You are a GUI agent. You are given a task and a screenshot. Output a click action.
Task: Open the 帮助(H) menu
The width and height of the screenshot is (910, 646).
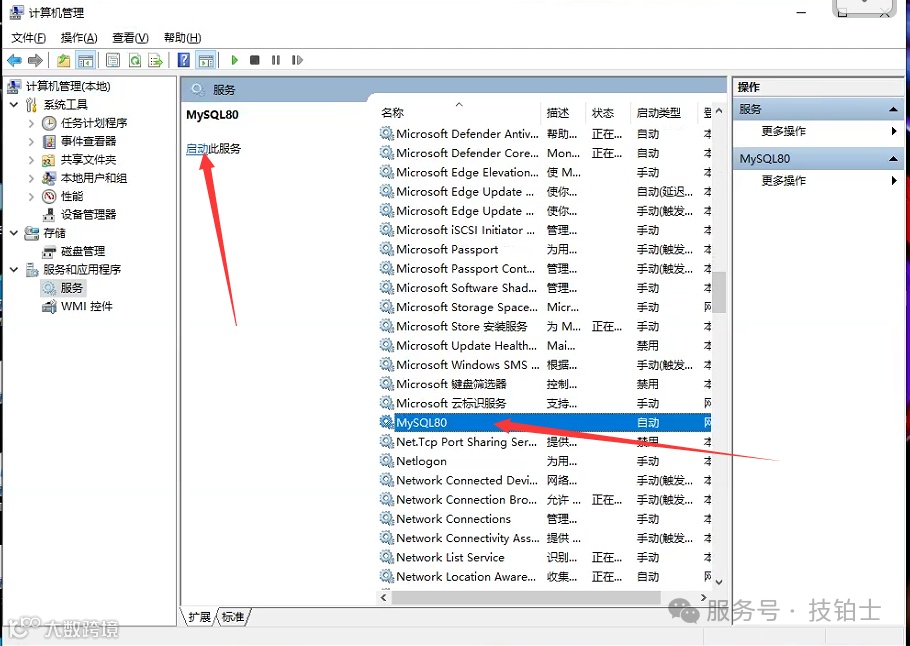pos(182,38)
